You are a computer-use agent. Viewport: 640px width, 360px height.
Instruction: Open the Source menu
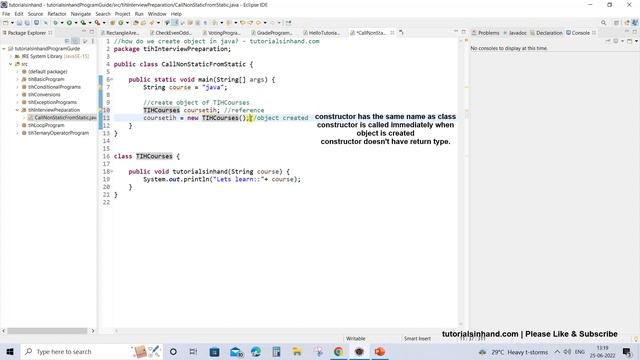(35, 14)
